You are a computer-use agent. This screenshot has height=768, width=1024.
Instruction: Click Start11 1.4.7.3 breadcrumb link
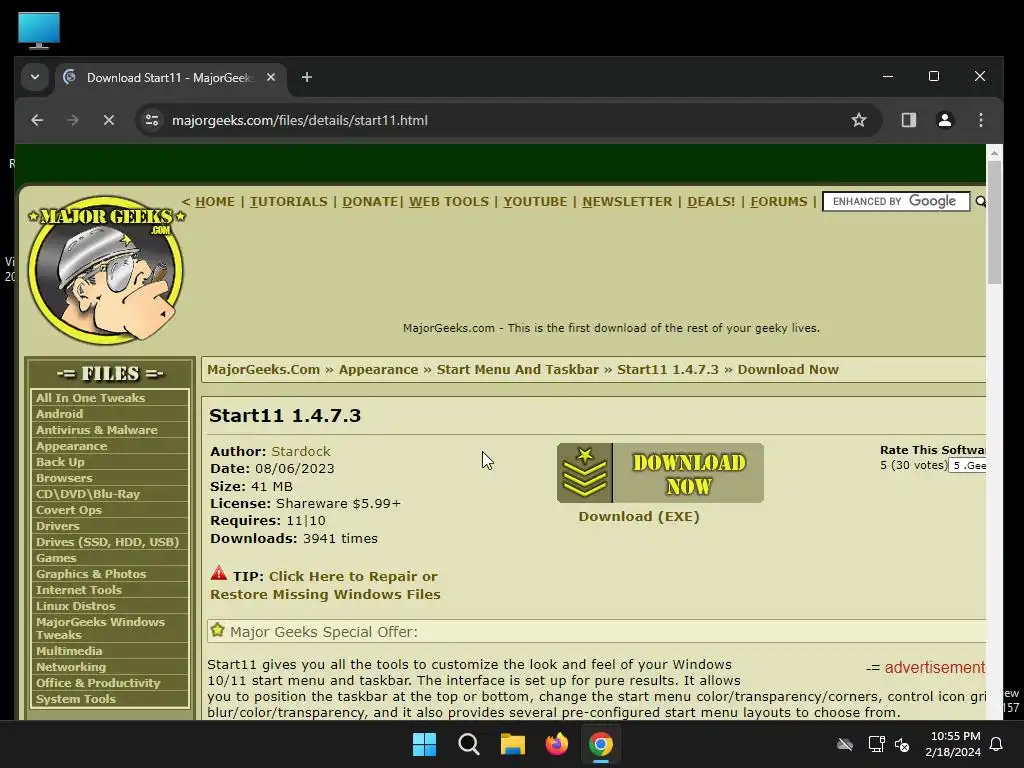667,370
